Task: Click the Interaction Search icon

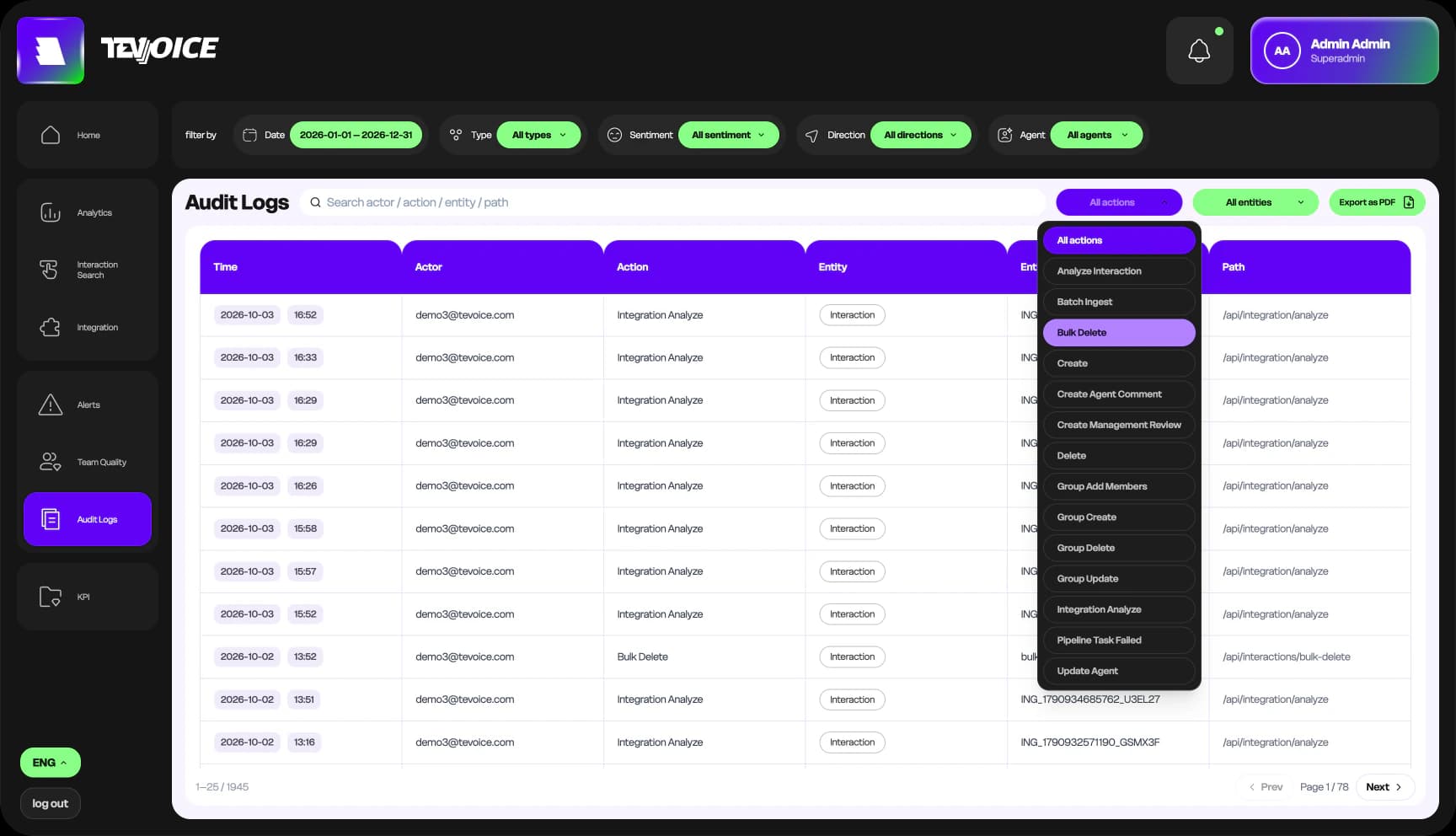Action: click(x=49, y=270)
